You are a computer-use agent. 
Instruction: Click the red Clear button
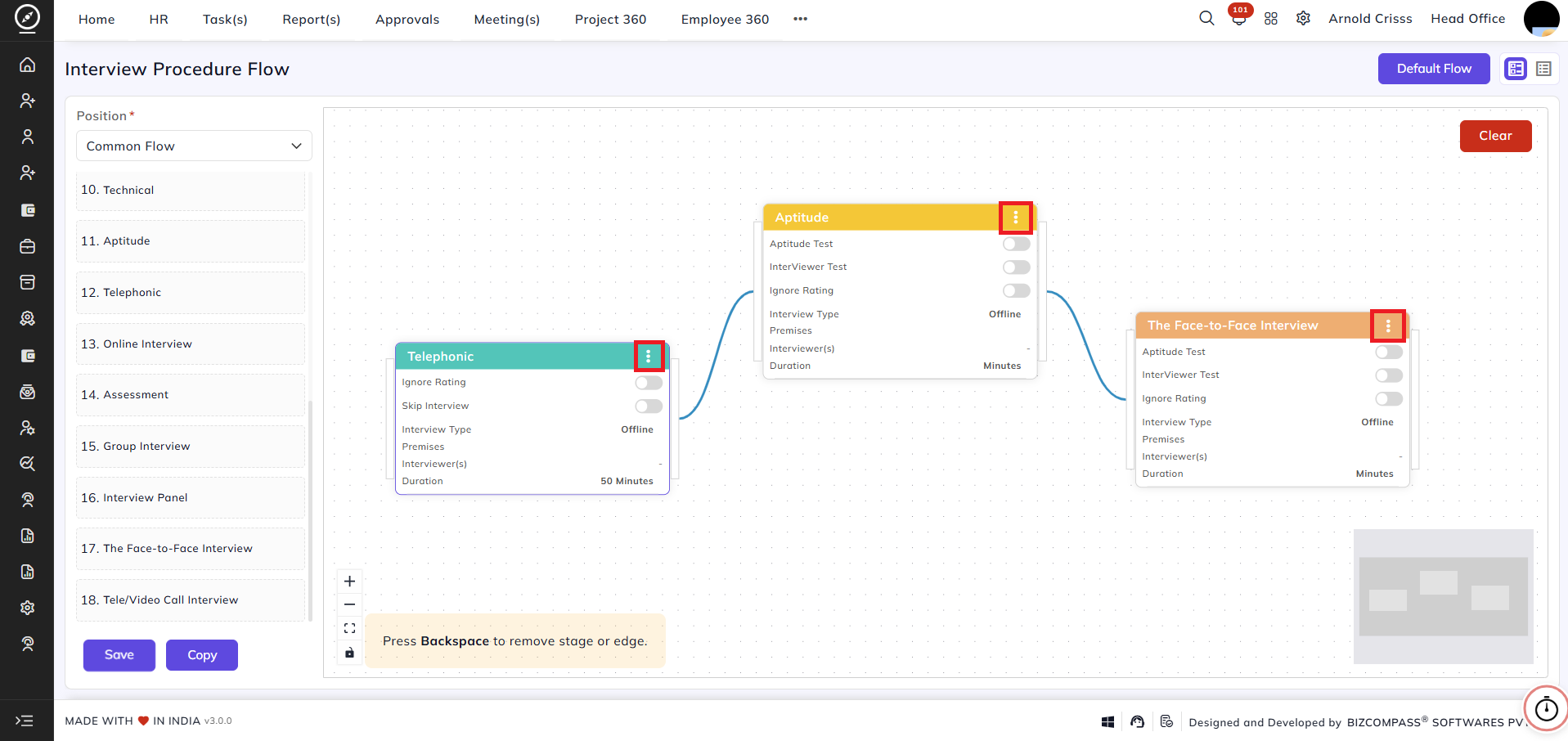[x=1495, y=136]
